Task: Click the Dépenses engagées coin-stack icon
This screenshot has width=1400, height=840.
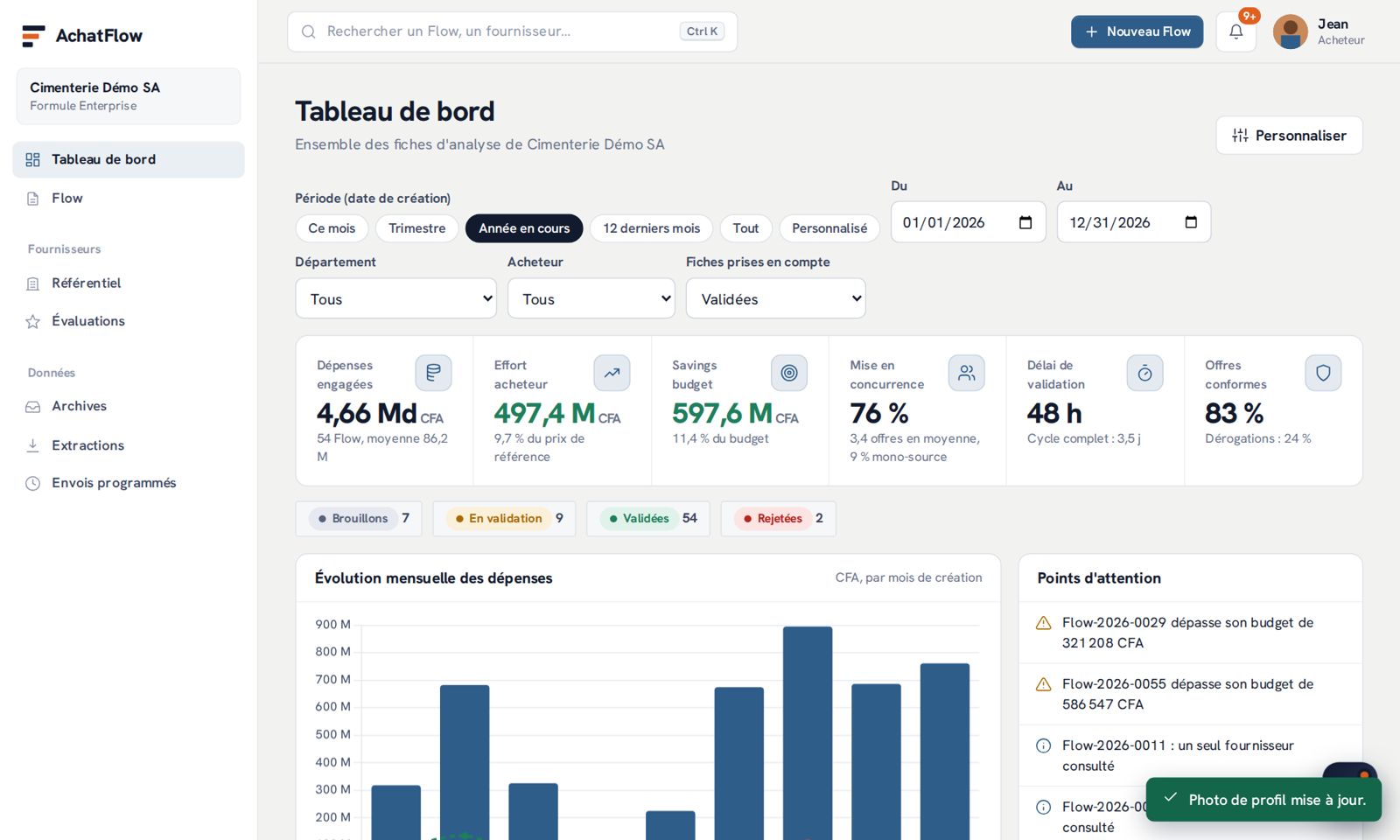Action: (433, 373)
